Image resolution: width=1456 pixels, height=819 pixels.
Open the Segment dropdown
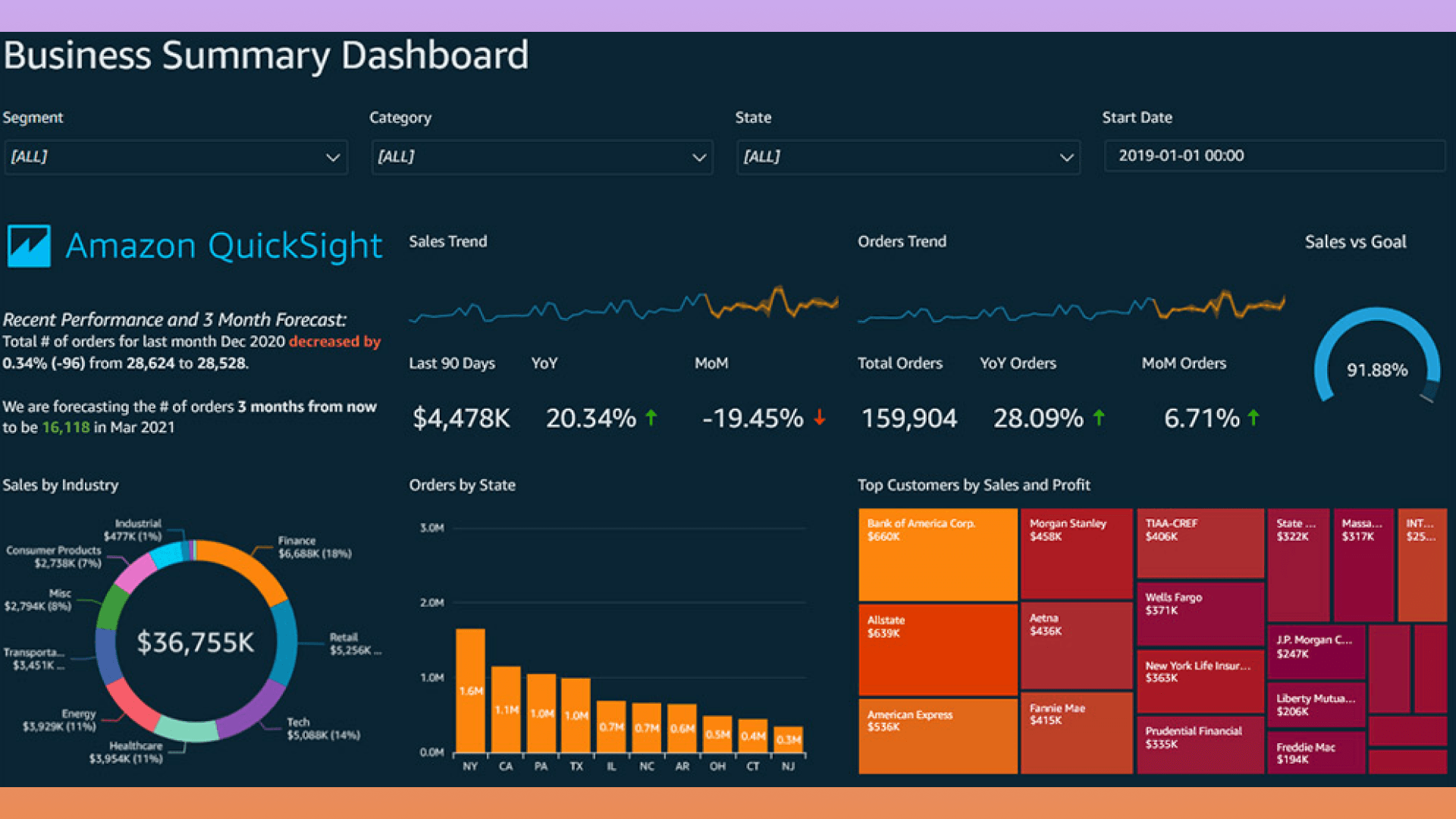[x=176, y=157]
